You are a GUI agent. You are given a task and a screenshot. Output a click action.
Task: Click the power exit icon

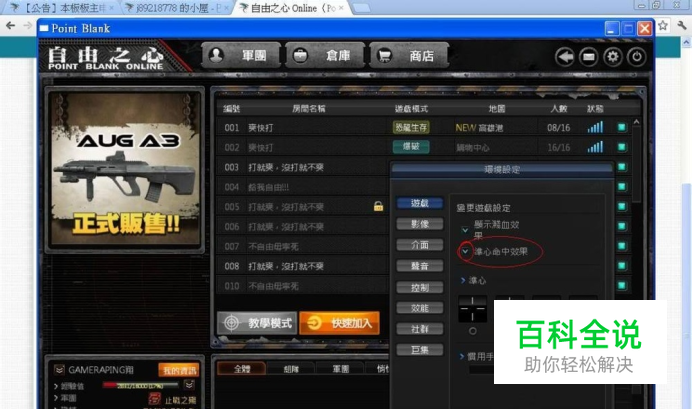(636, 57)
